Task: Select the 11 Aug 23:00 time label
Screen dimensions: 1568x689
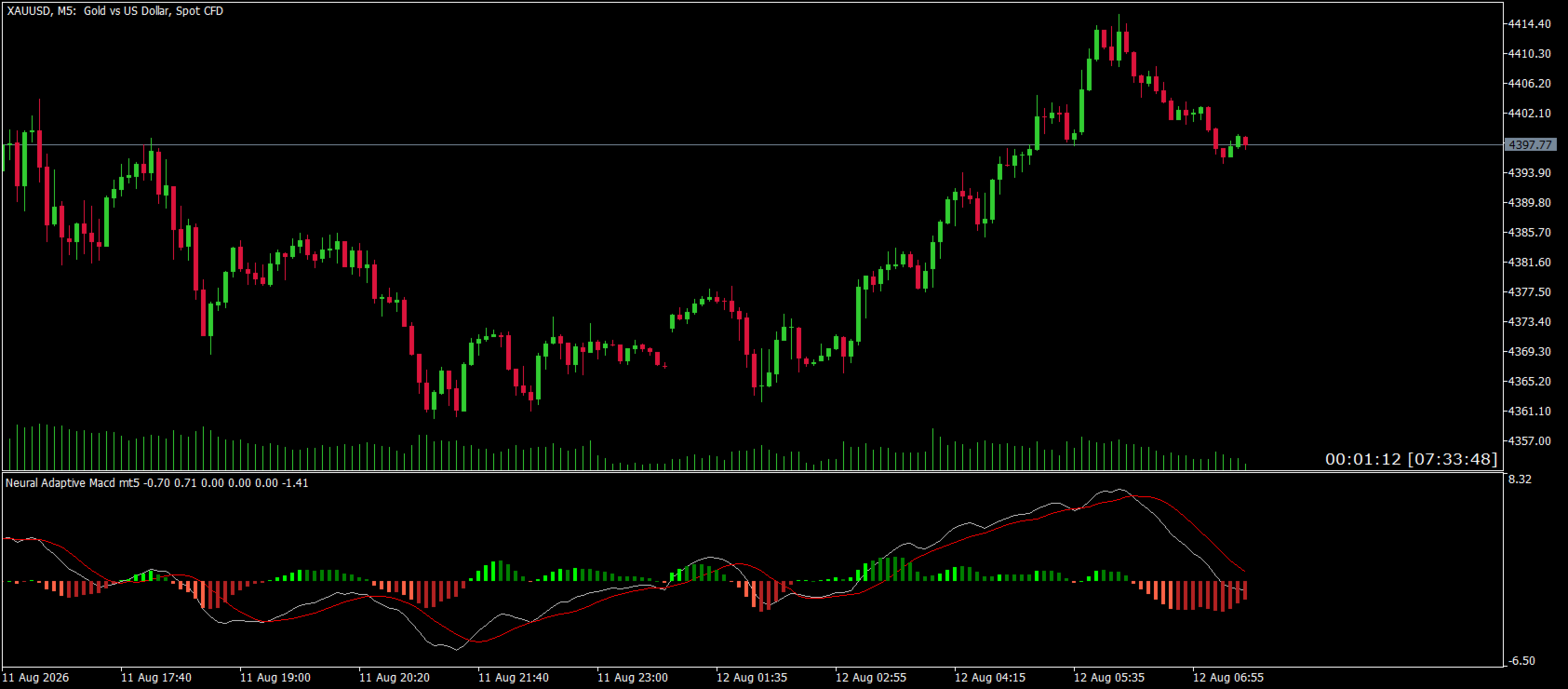Action: [x=633, y=677]
